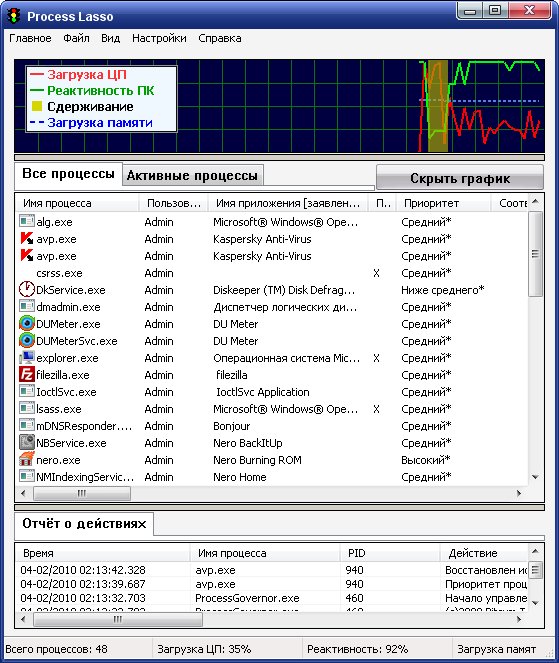Click the DUMeterSvc.exe blue circle icon
The width and height of the screenshot is (559, 663).
(27, 340)
